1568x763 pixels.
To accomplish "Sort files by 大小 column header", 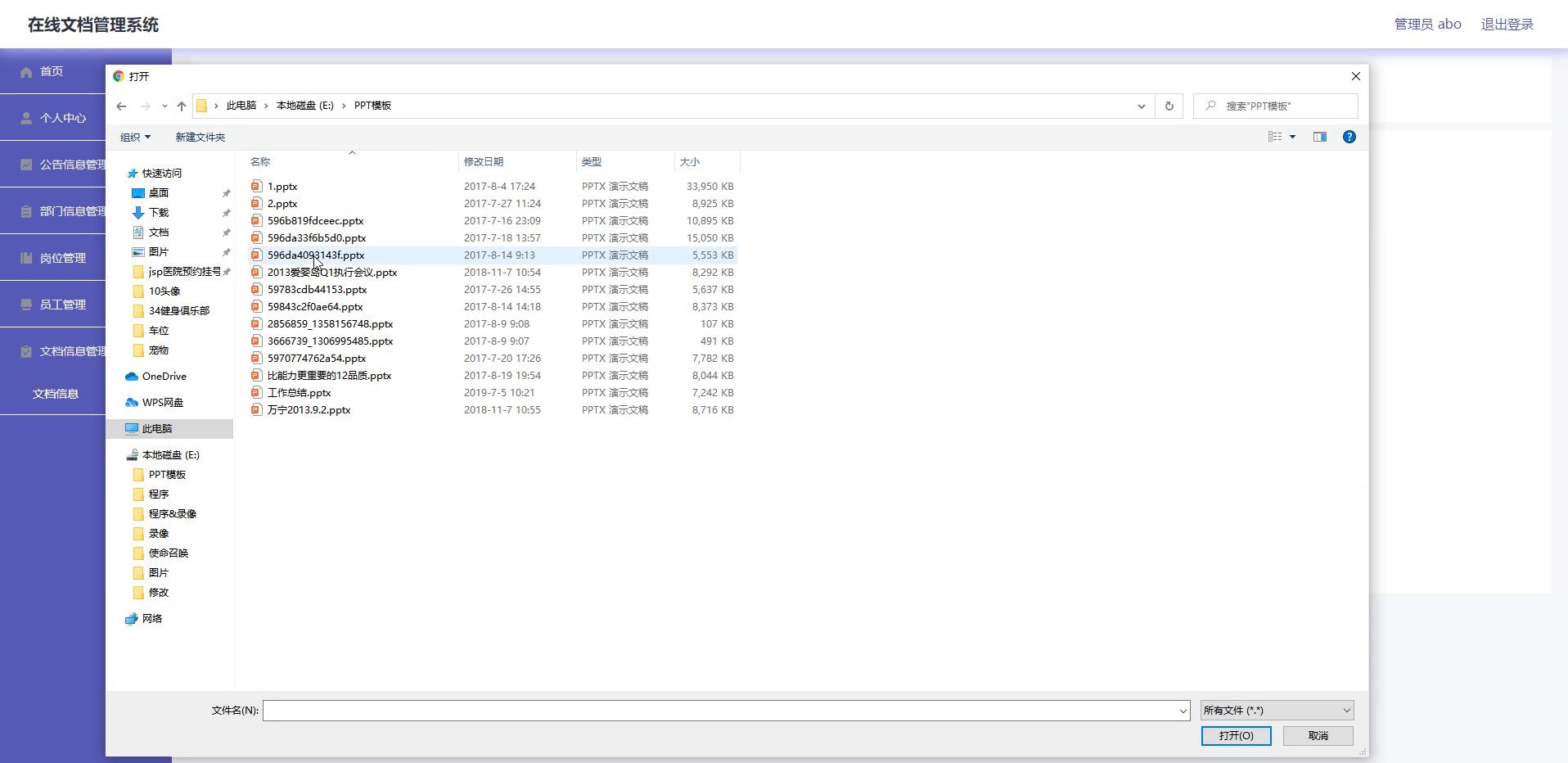I will tap(690, 162).
